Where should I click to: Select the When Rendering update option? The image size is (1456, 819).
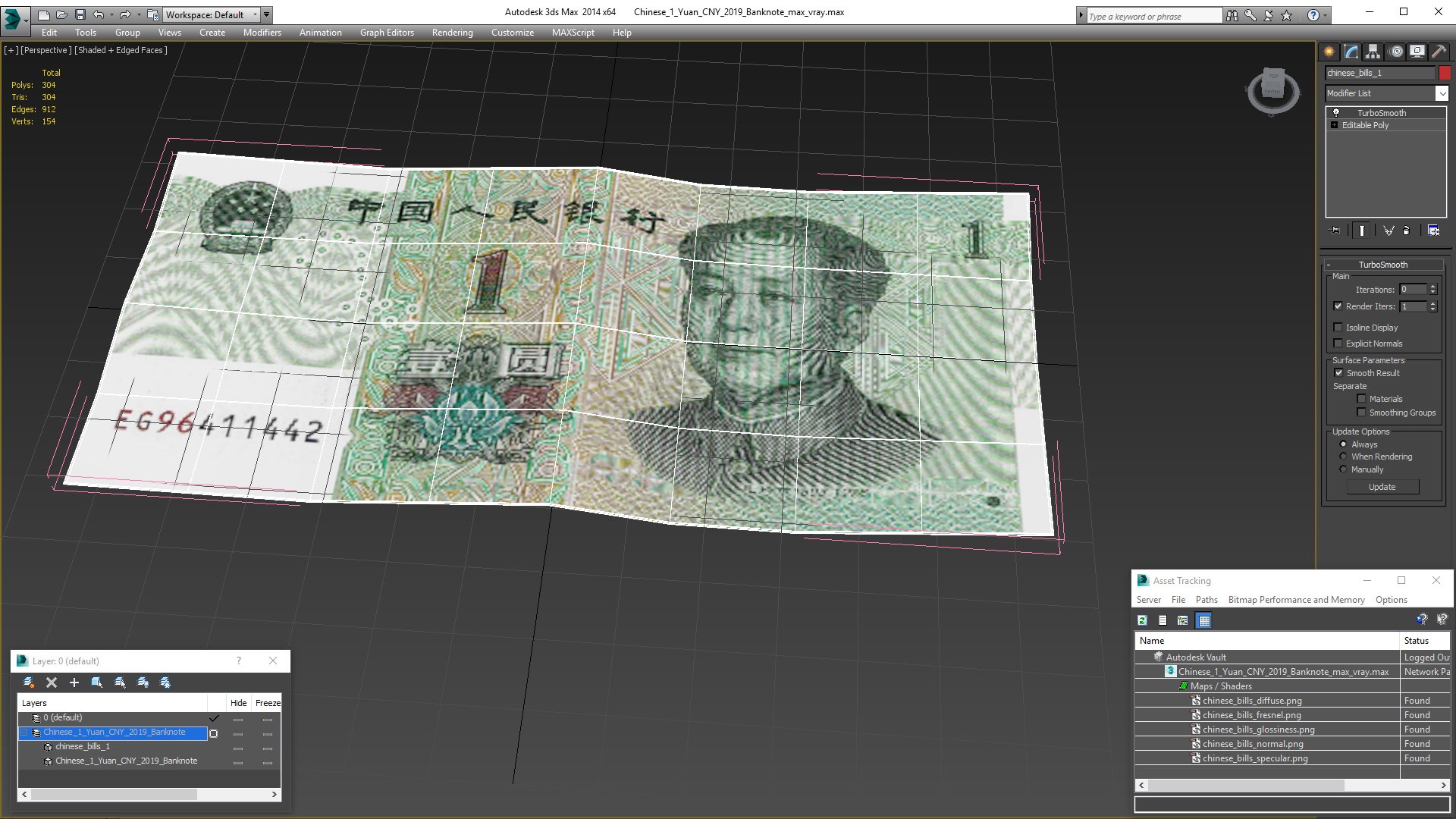[x=1343, y=457]
